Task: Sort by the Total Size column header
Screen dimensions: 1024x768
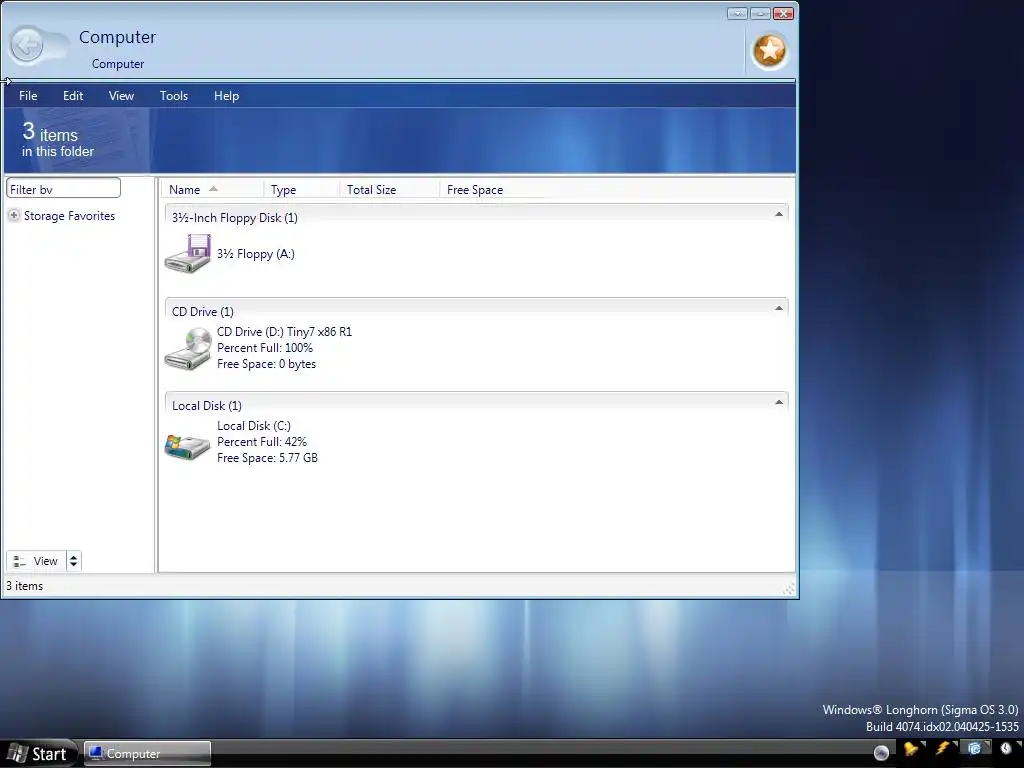Action: tap(389, 189)
